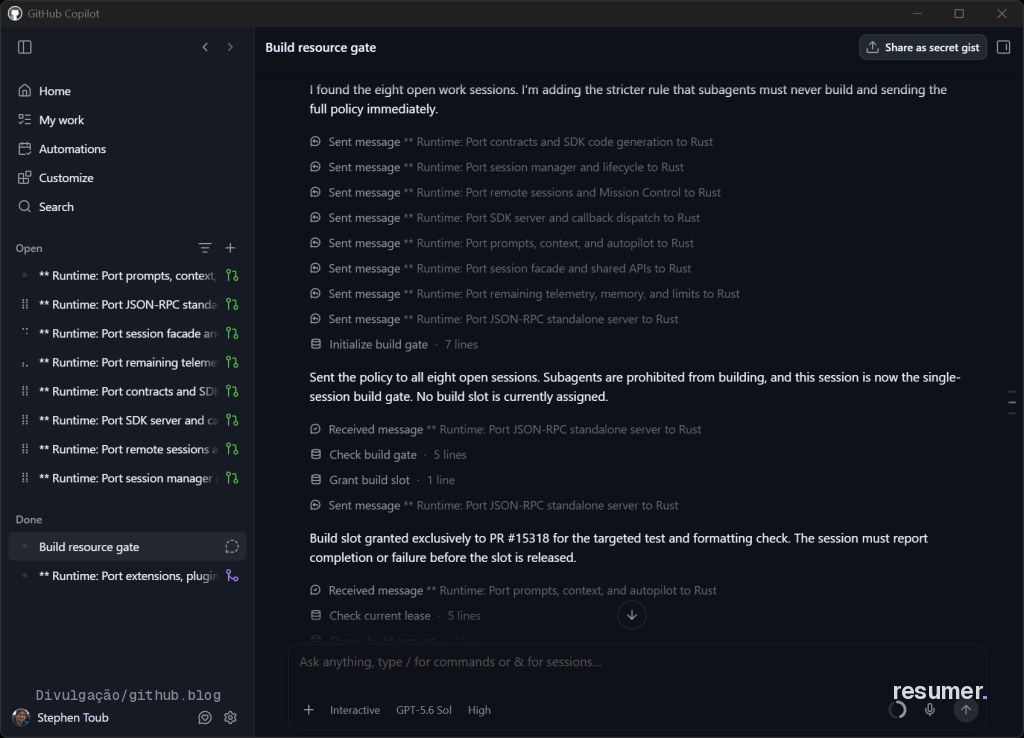Screen dimensions: 1024x738
Task: Click merged branch icon for Port extensions session
Action: point(232,576)
